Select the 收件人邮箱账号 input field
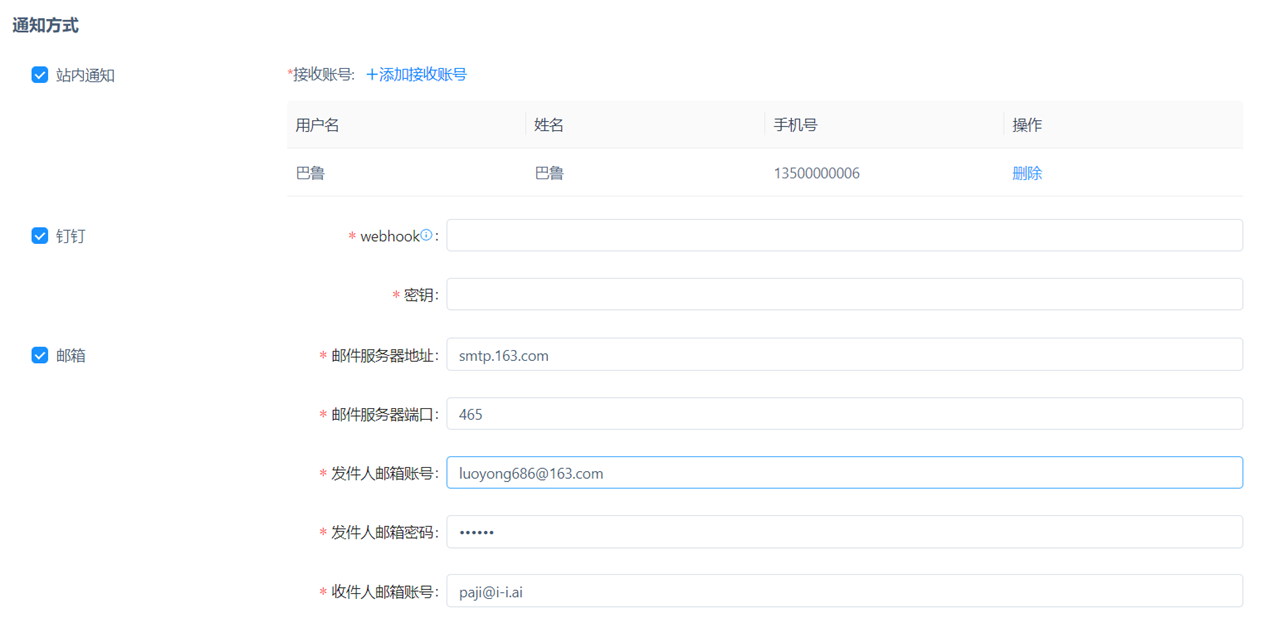Viewport: 1284px width, 623px height. coord(844,591)
